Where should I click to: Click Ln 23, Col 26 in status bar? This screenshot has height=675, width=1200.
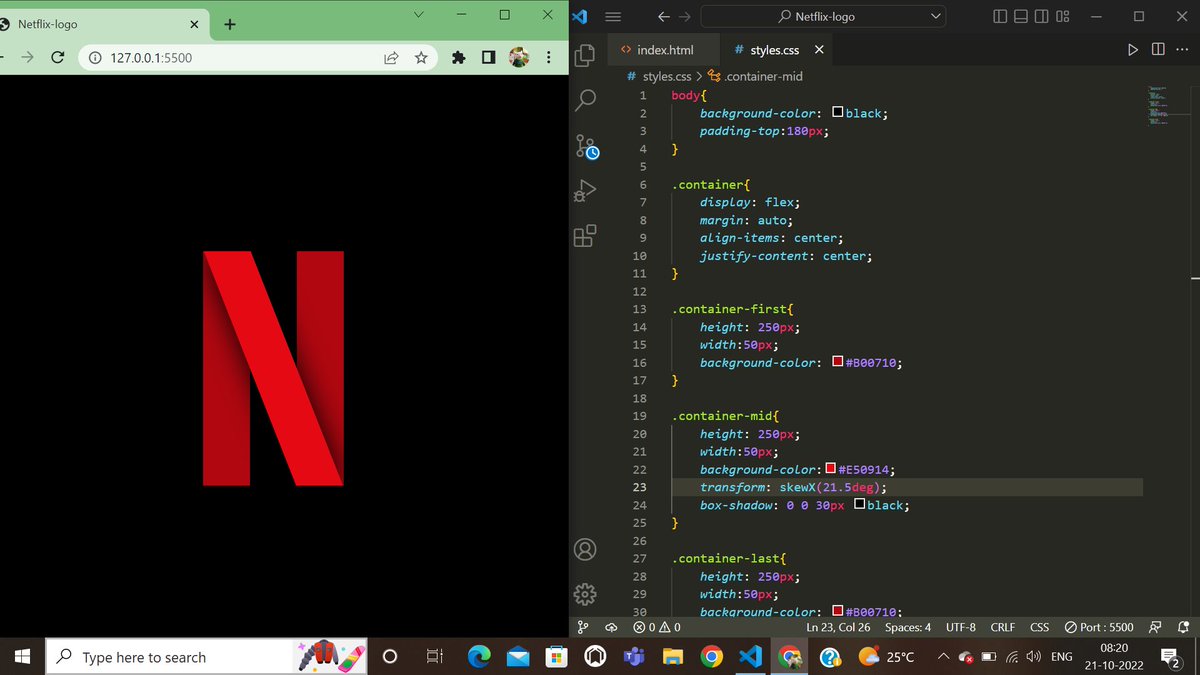click(838, 627)
